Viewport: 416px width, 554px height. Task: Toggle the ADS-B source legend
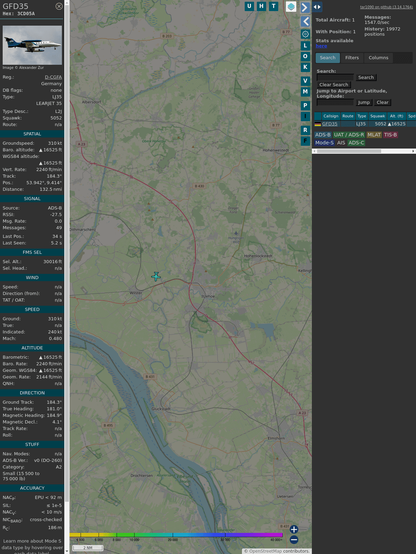(322, 135)
